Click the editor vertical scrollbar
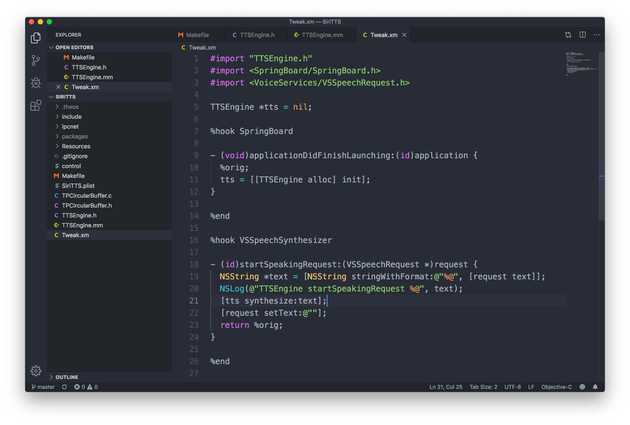630x425 pixels. point(601,137)
